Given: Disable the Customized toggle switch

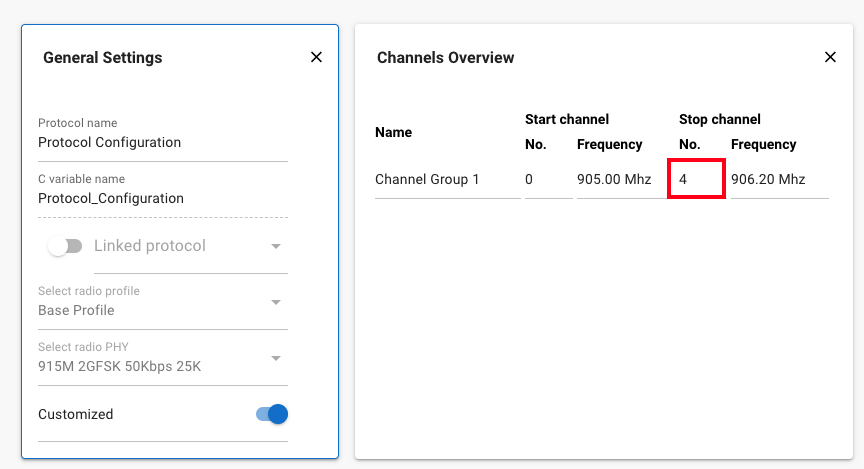Looking at the screenshot, I should click(272, 414).
